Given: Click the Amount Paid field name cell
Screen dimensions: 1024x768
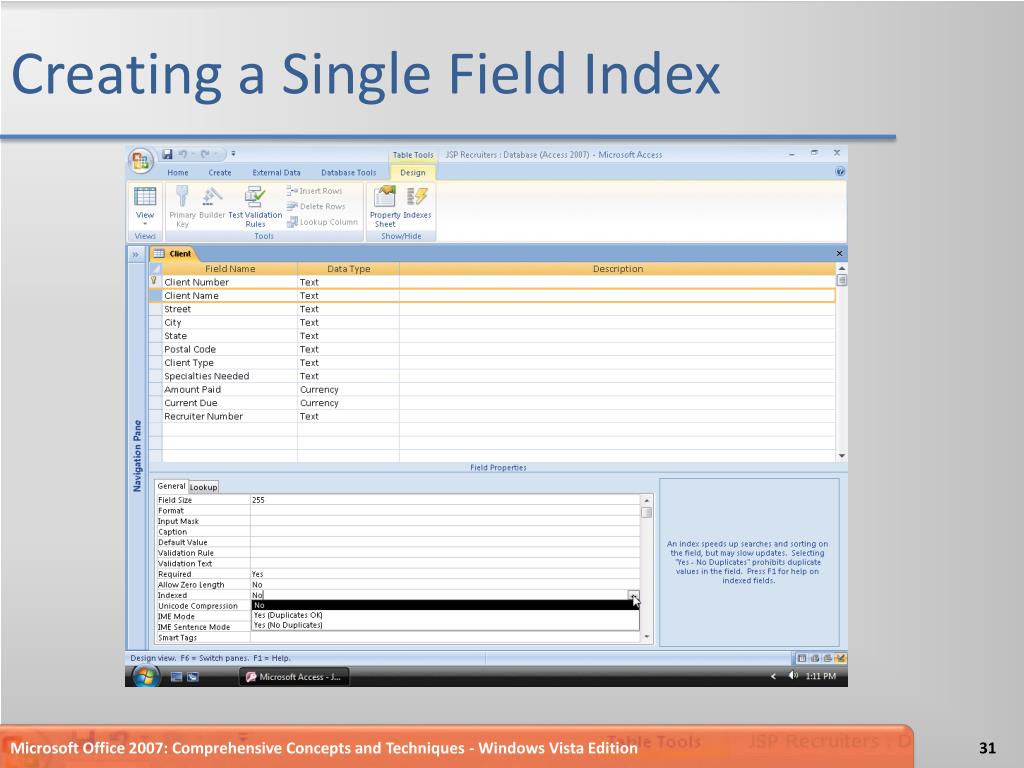Looking at the screenshot, I should [229, 389].
